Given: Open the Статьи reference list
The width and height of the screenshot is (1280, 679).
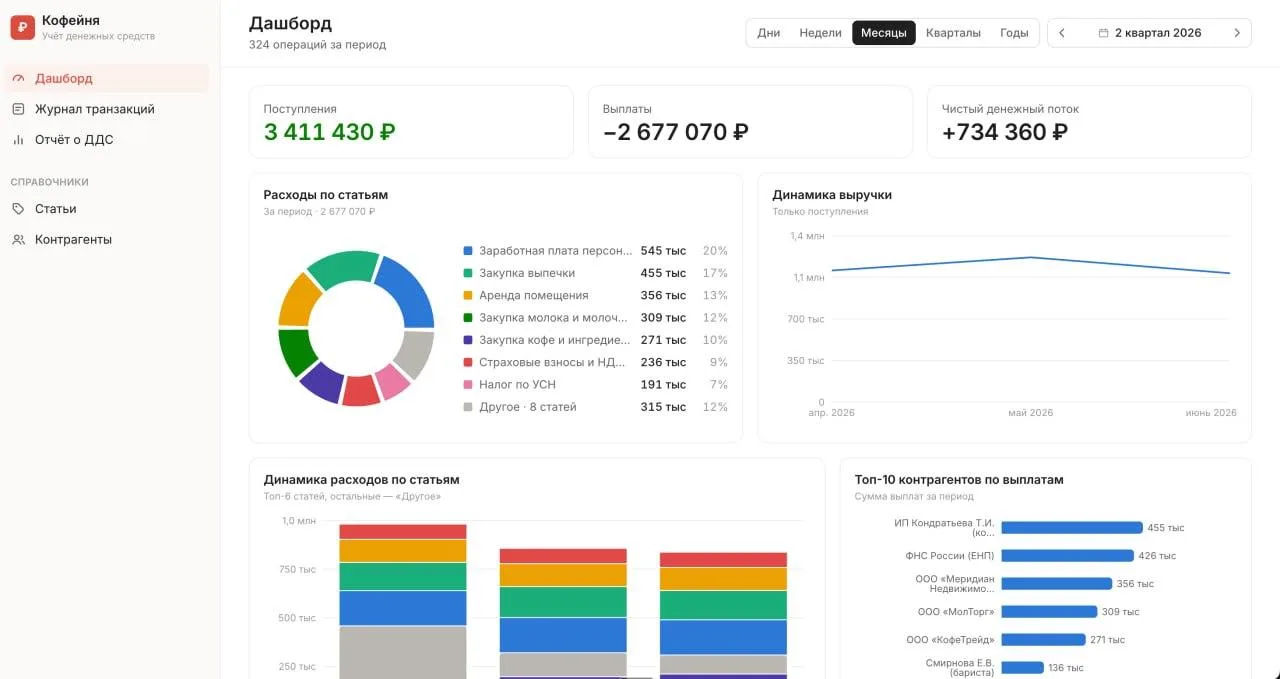Looking at the screenshot, I should coord(107,209).
